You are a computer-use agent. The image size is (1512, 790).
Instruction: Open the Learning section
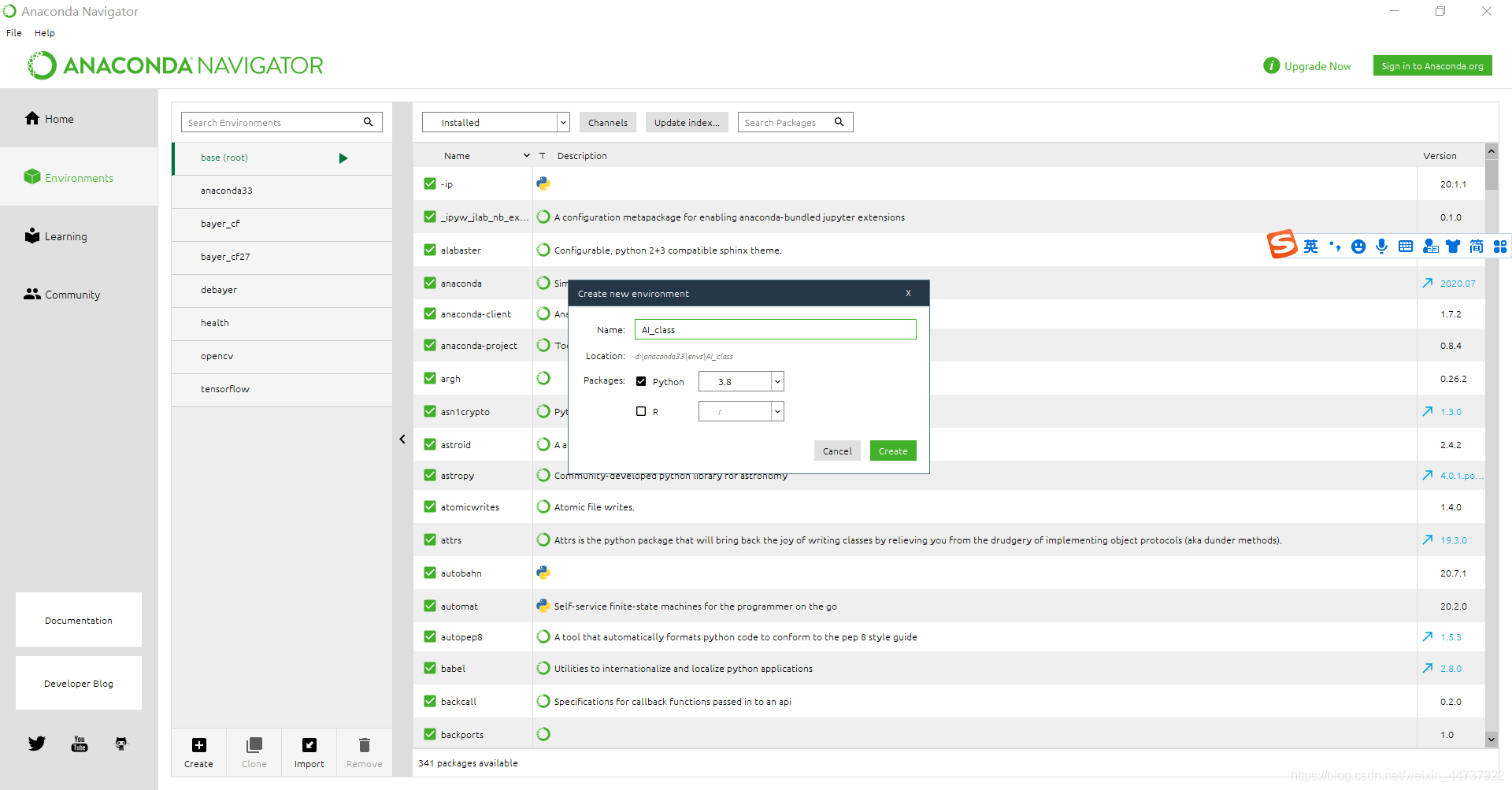pos(55,236)
